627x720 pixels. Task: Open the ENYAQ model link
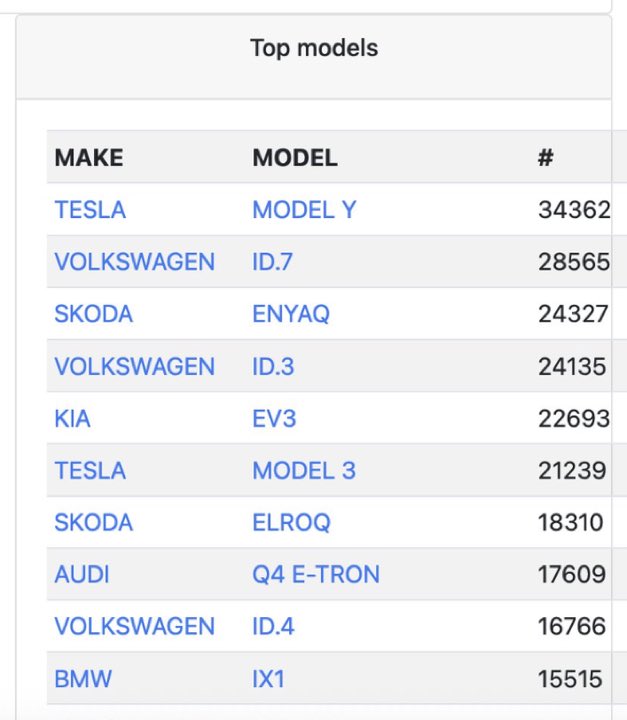tap(291, 314)
